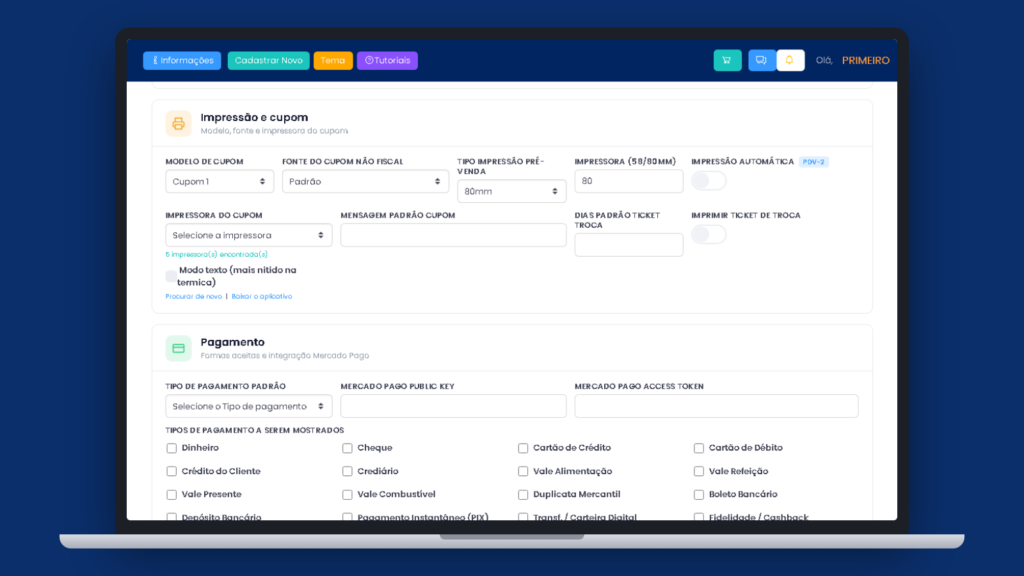The width and height of the screenshot is (1024, 576).
Task: Click Procurar de novo link
Action: (193, 296)
